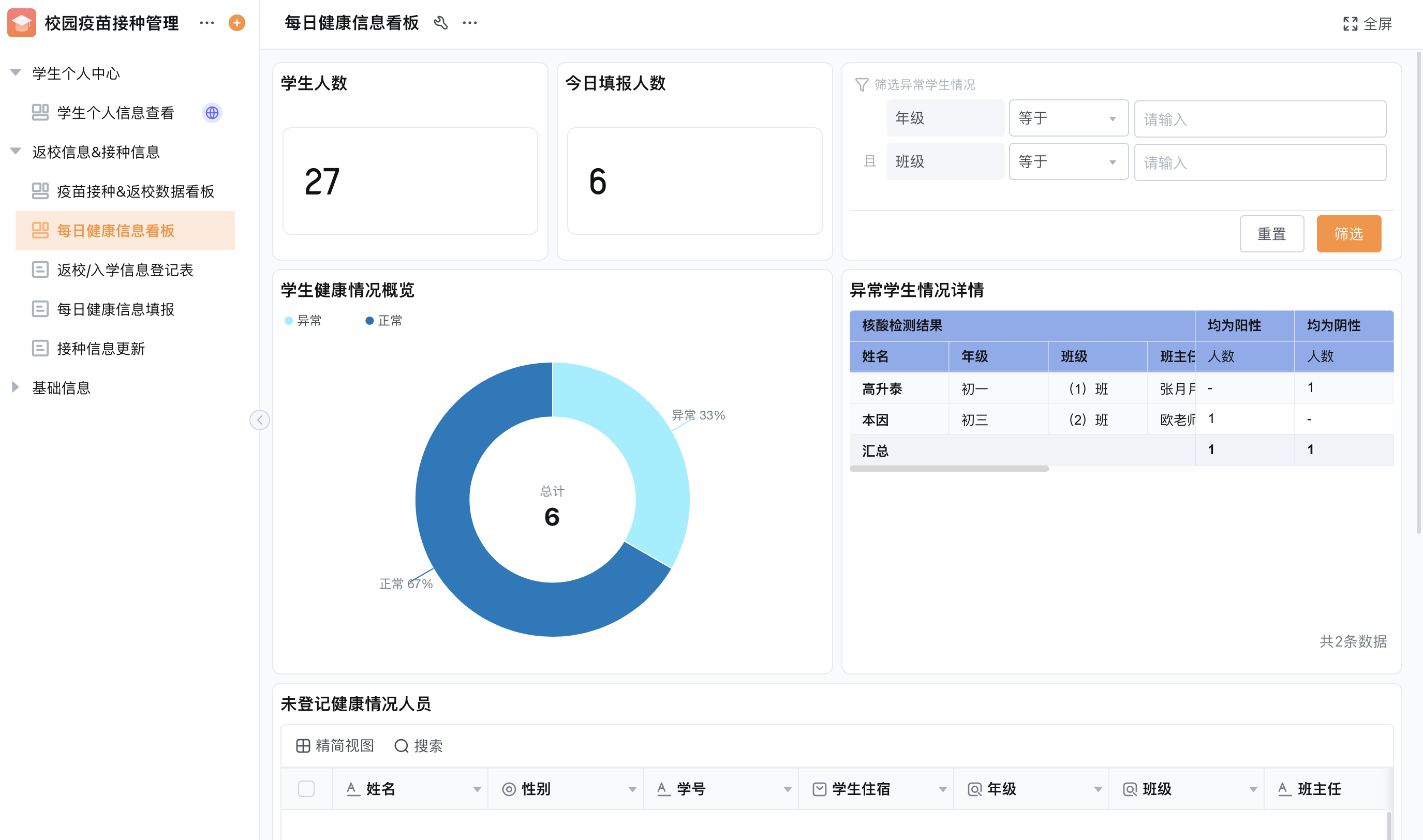The width and height of the screenshot is (1423, 840).
Task: Open more options beside dashboard title
Action: pos(469,23)
